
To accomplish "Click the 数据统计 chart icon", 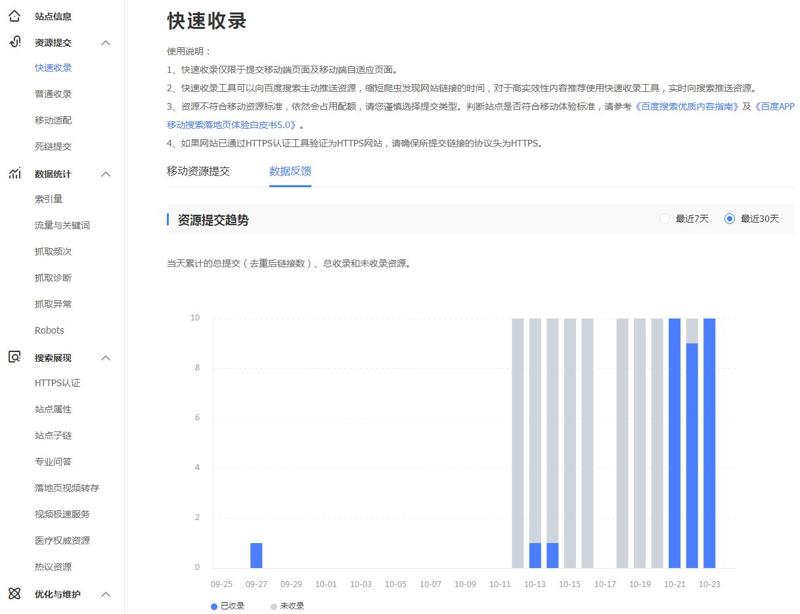I will pyautogui.click(x=14, y=173).
